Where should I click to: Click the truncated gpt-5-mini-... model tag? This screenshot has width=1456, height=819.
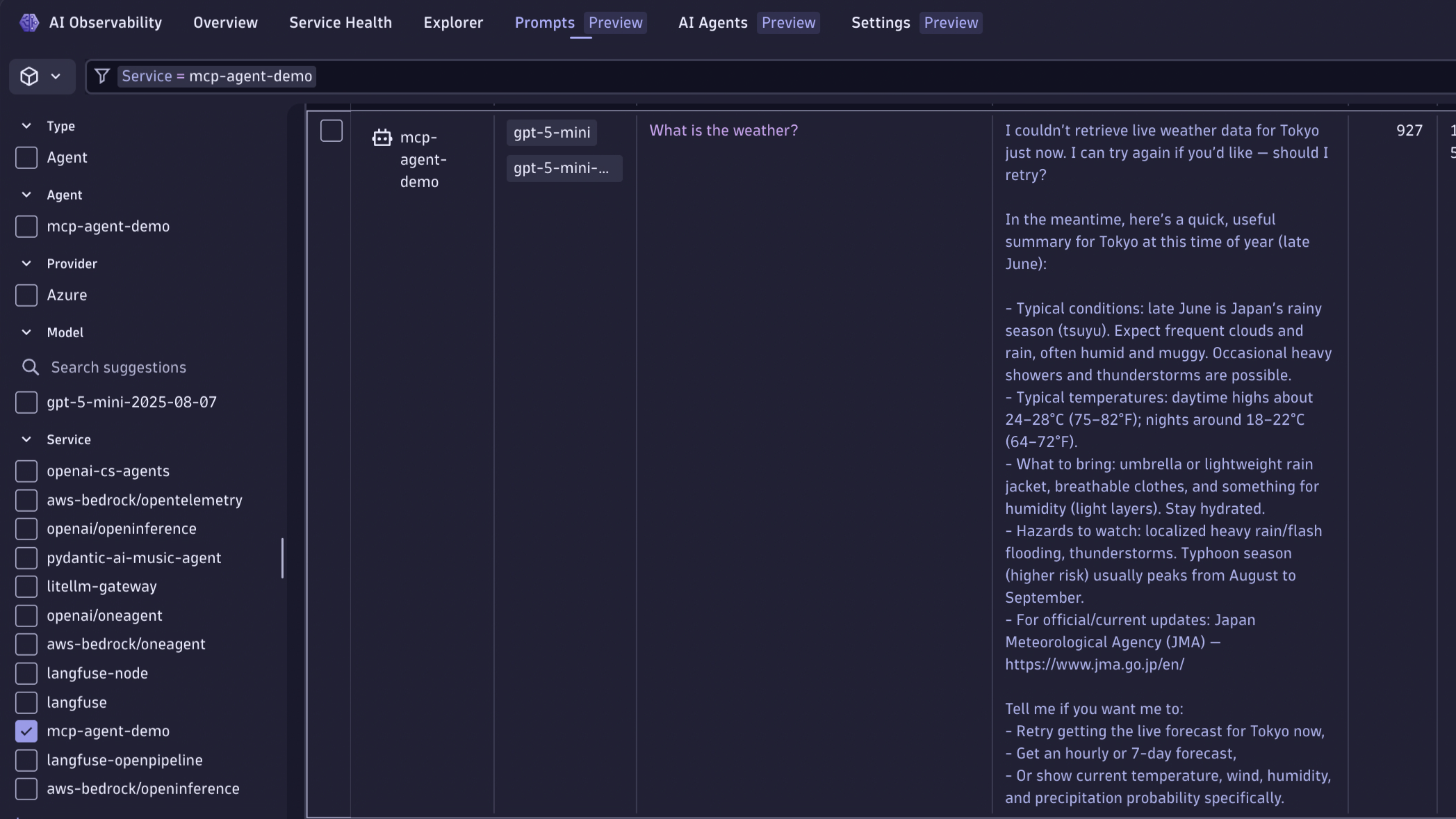coord(564,168)
